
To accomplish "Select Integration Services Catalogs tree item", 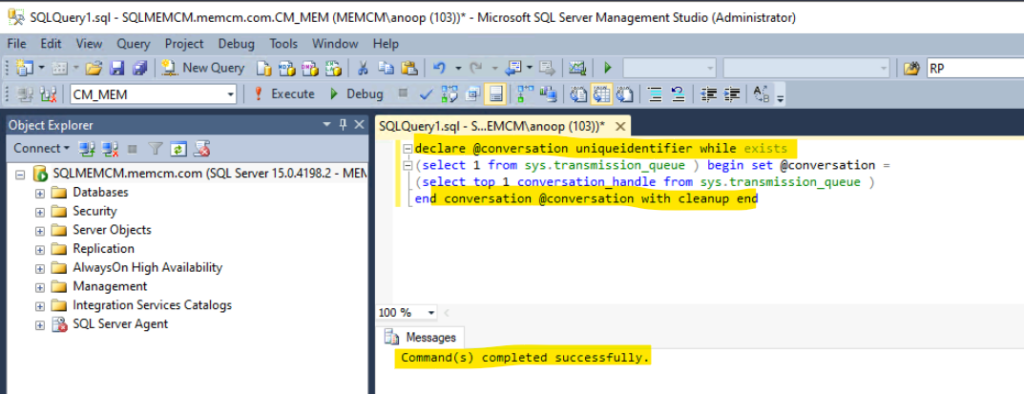I will coord(152,305).
